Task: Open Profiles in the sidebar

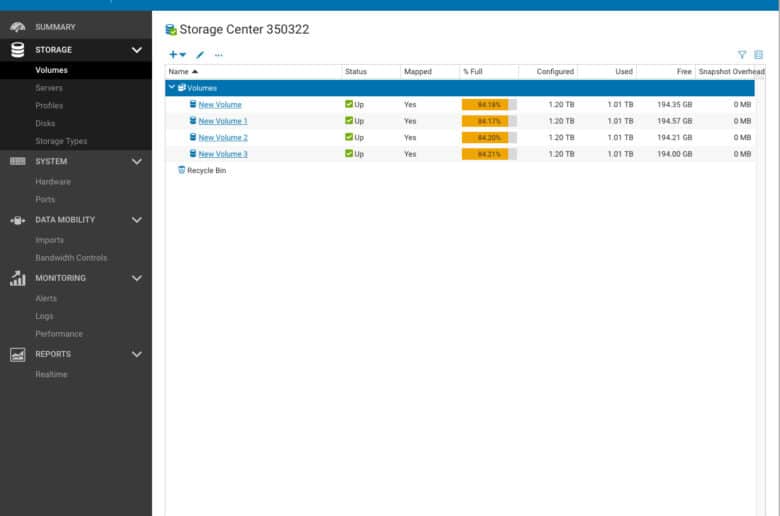Action: click(49, 105)
